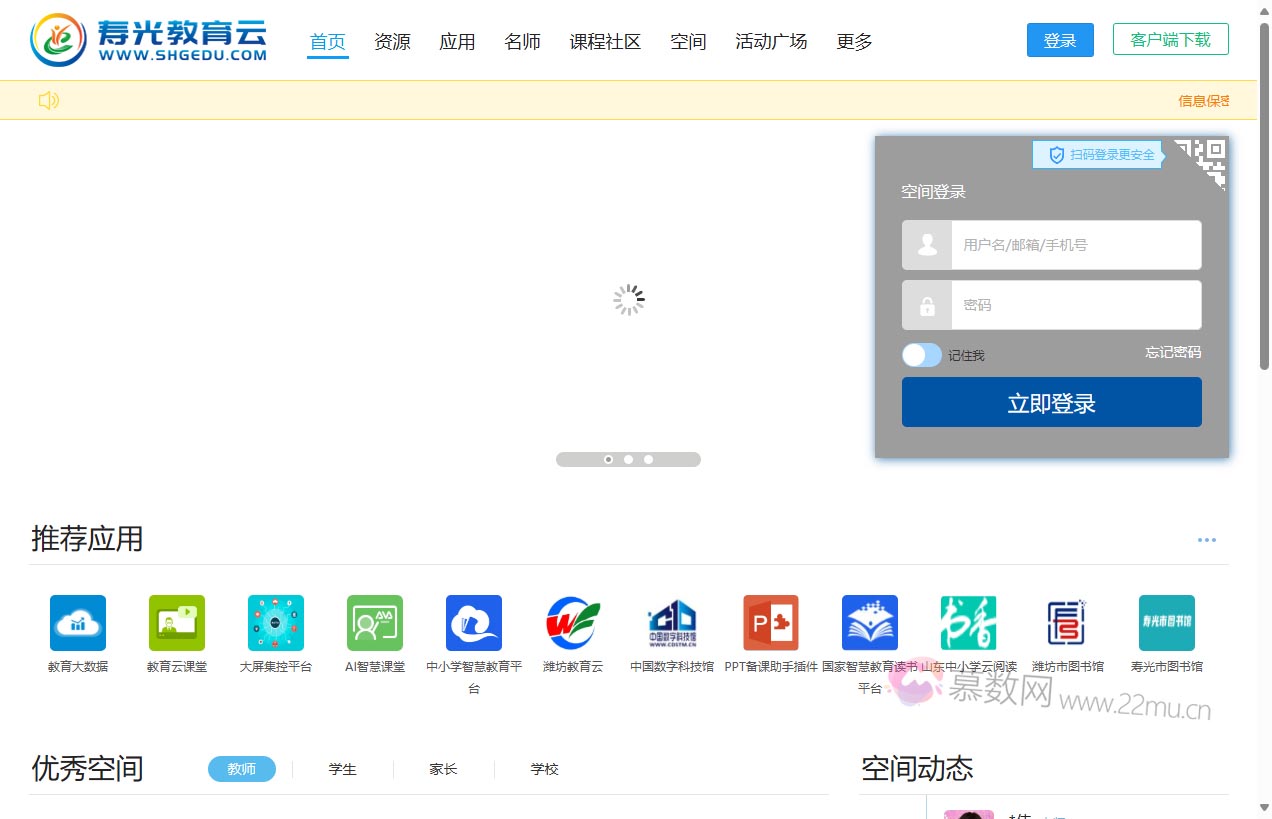Toggle the 记住我 switch

pos(921,355)
